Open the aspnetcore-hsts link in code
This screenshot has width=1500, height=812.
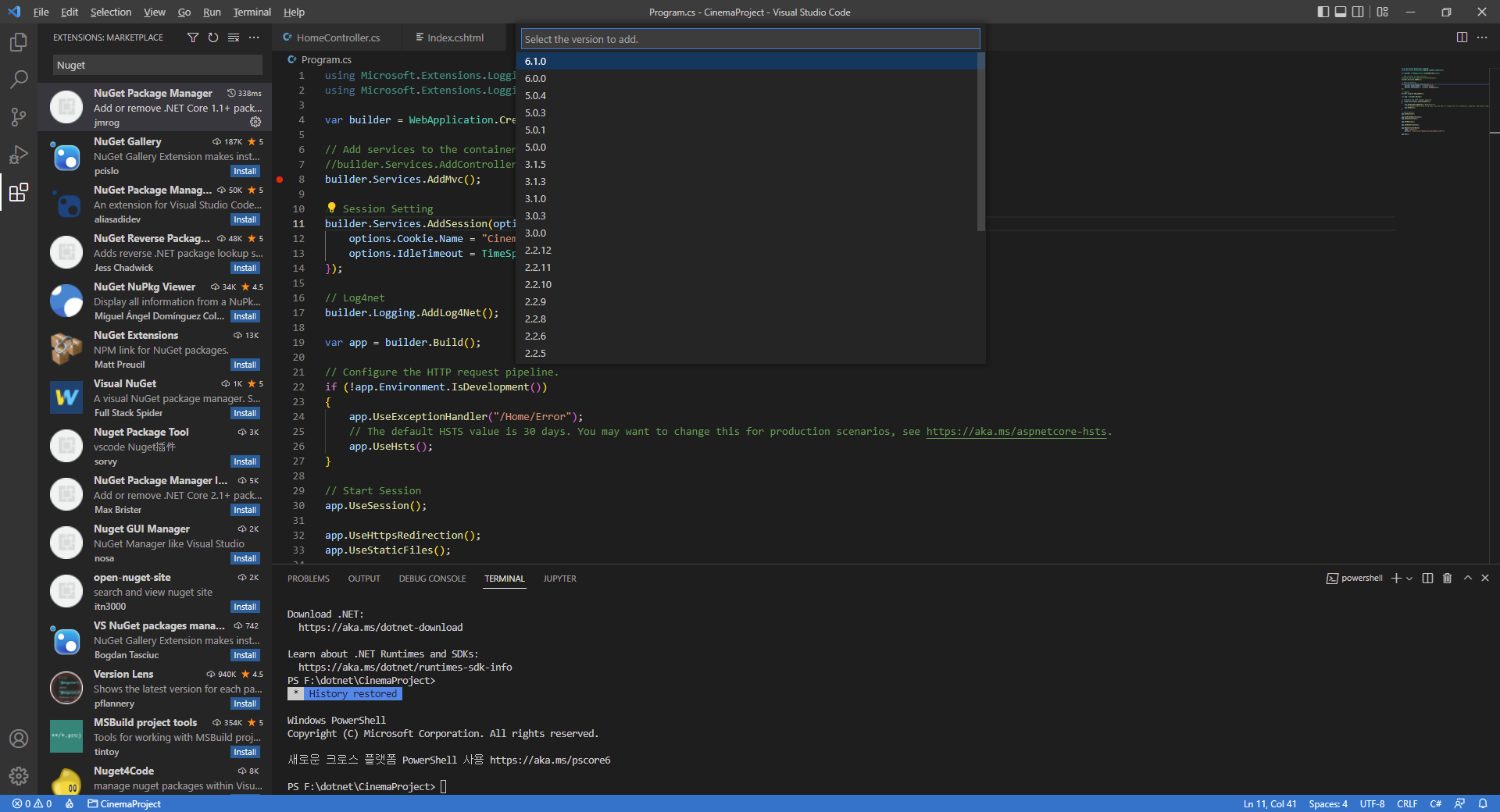click(1016, 432)
